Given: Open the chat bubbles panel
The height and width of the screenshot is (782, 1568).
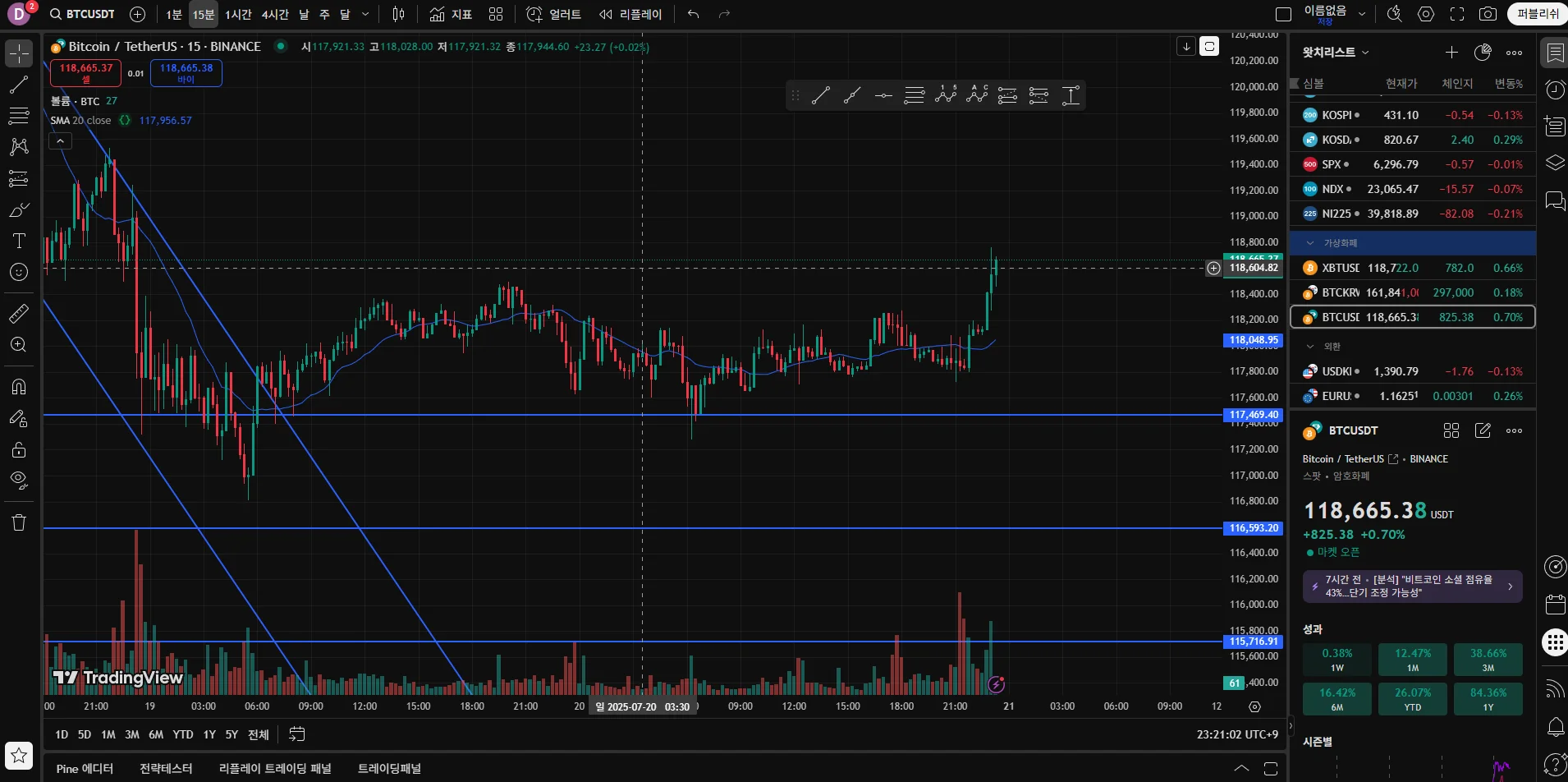Looking at the screenshot, I should (x=1555, y=200).
